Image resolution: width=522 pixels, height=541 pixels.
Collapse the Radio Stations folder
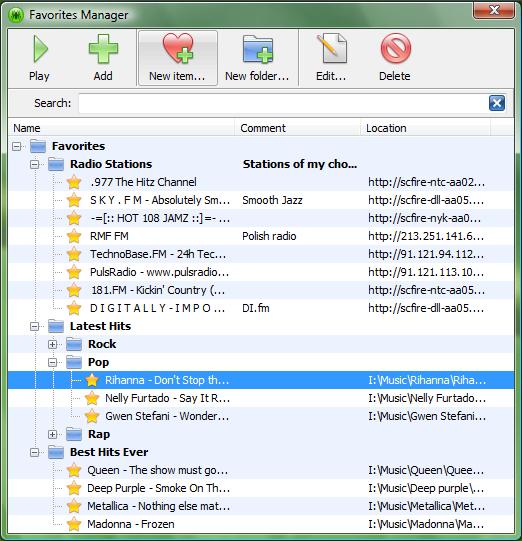tap(35, 164)
